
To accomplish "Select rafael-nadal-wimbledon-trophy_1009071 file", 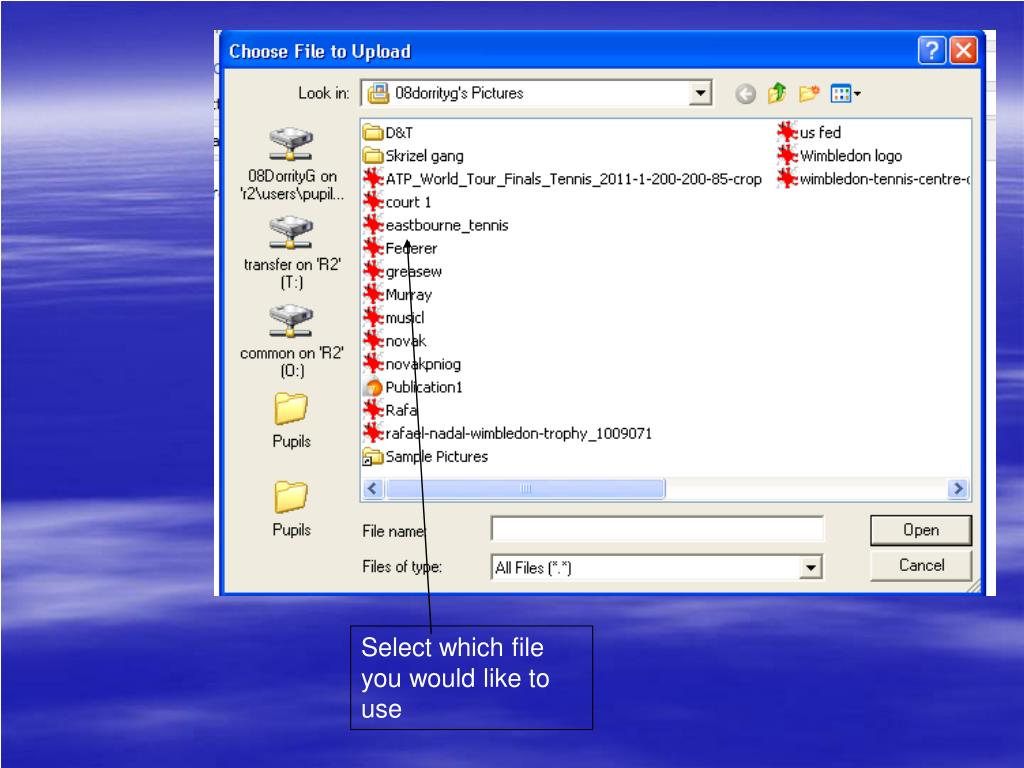I will (507, 434).
